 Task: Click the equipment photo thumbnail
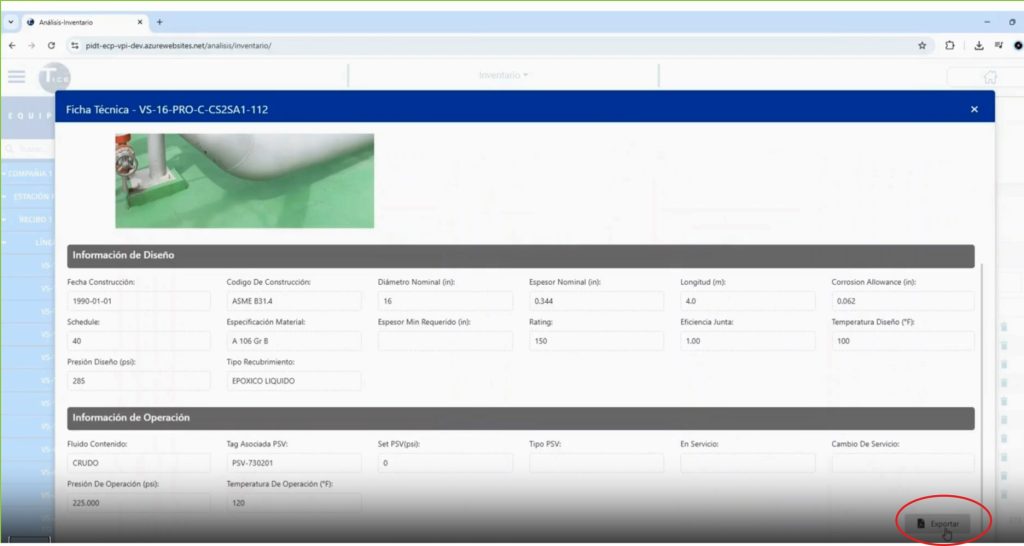[x=244, y=181]
